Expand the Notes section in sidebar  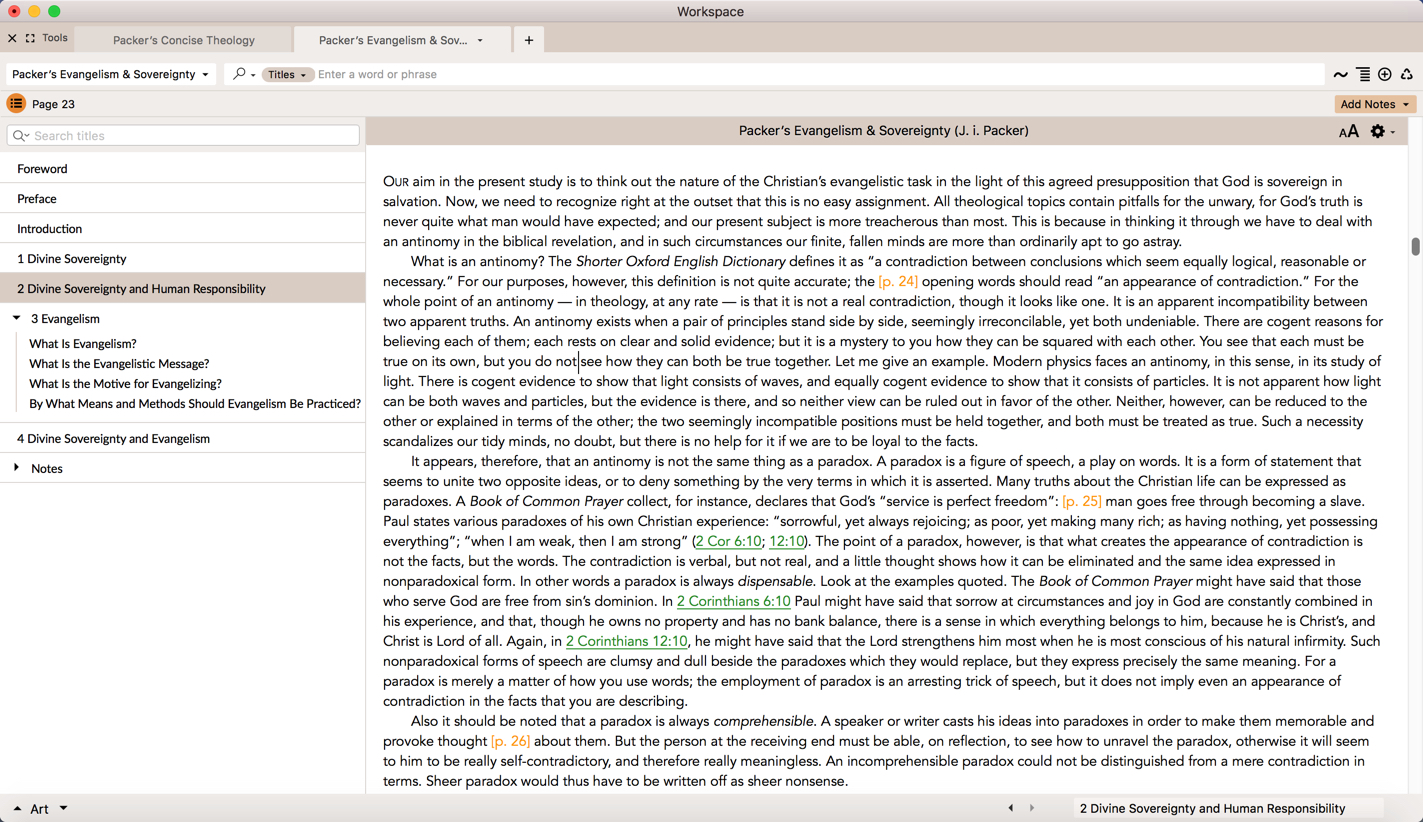(17, 468)
